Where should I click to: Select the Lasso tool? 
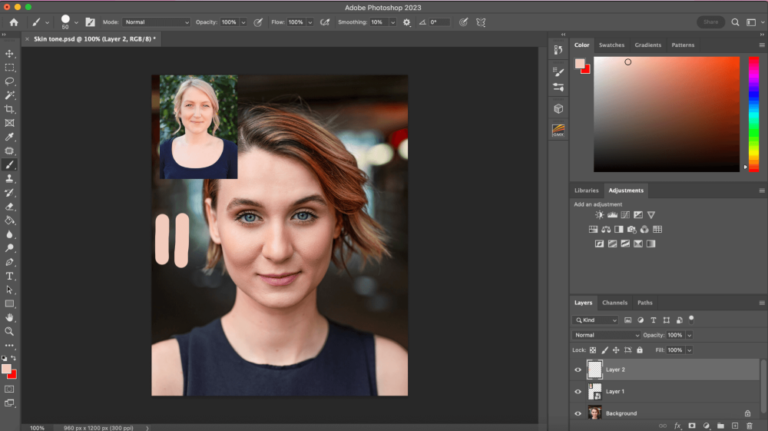tap(9, 81)
